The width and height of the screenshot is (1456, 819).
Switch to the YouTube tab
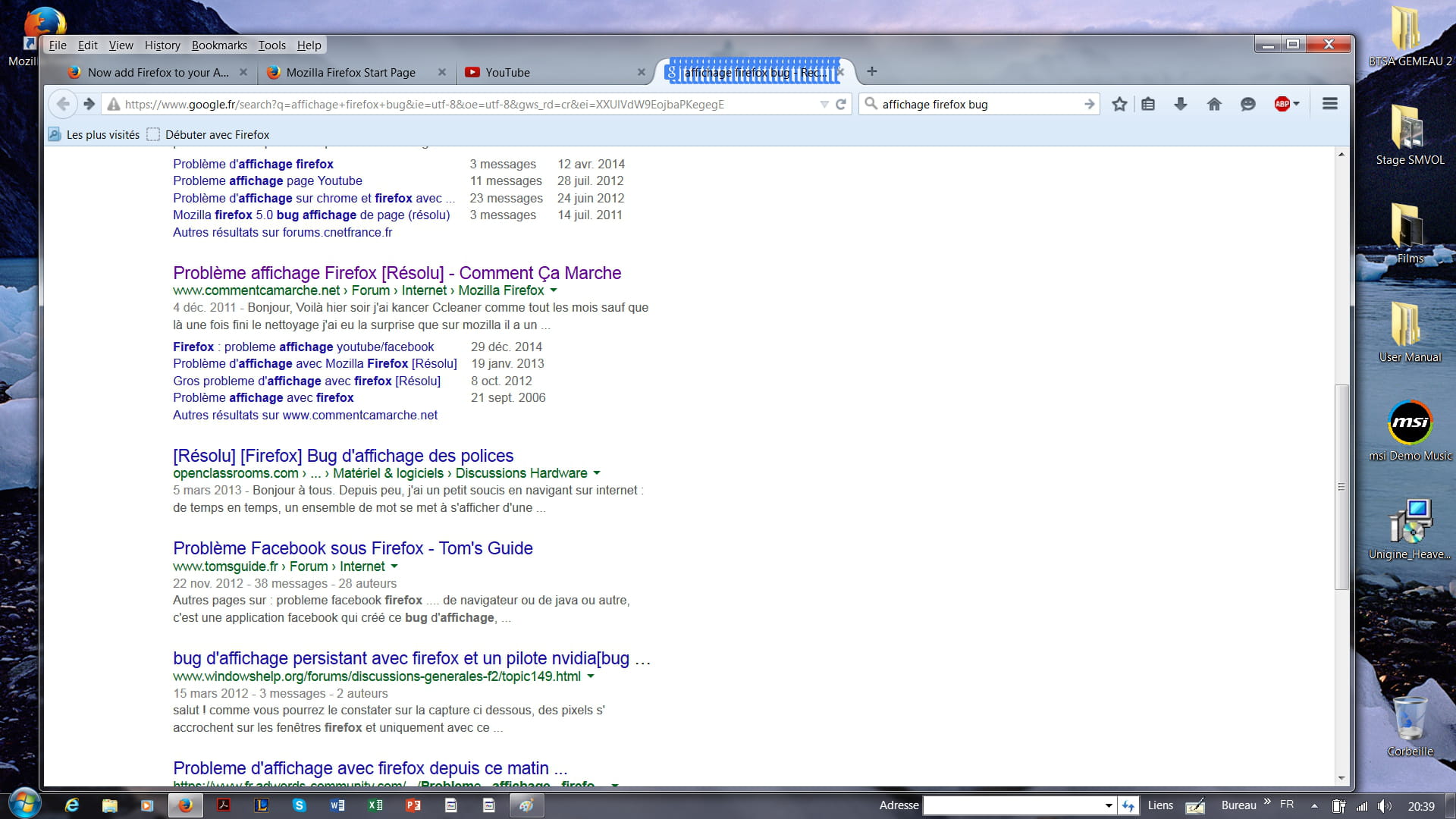(554, 72)
